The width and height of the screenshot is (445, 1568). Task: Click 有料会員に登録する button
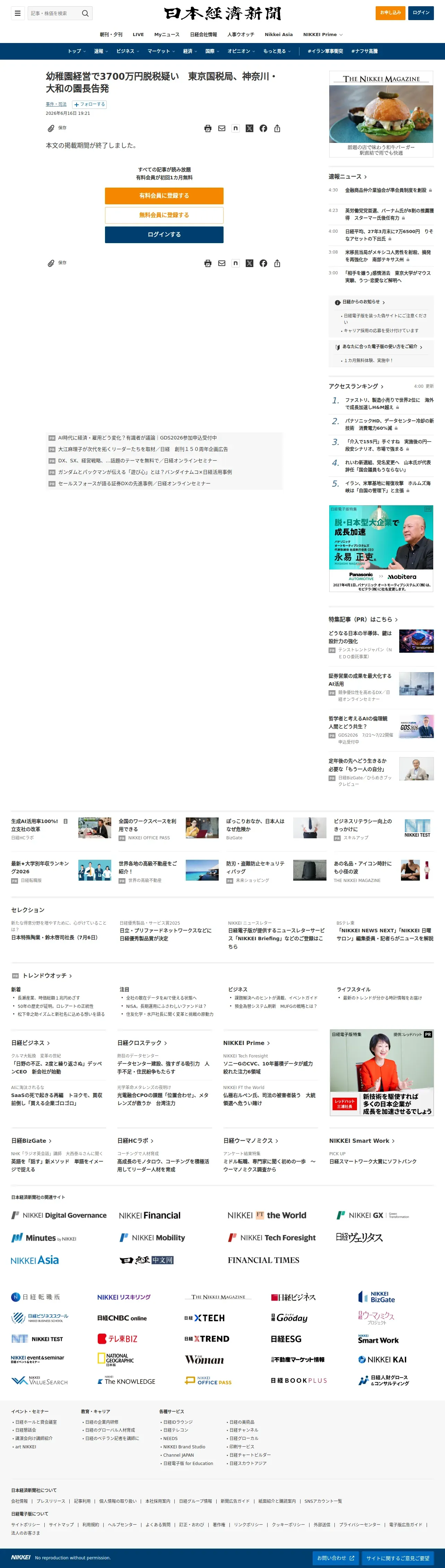[x=164, y=196]
